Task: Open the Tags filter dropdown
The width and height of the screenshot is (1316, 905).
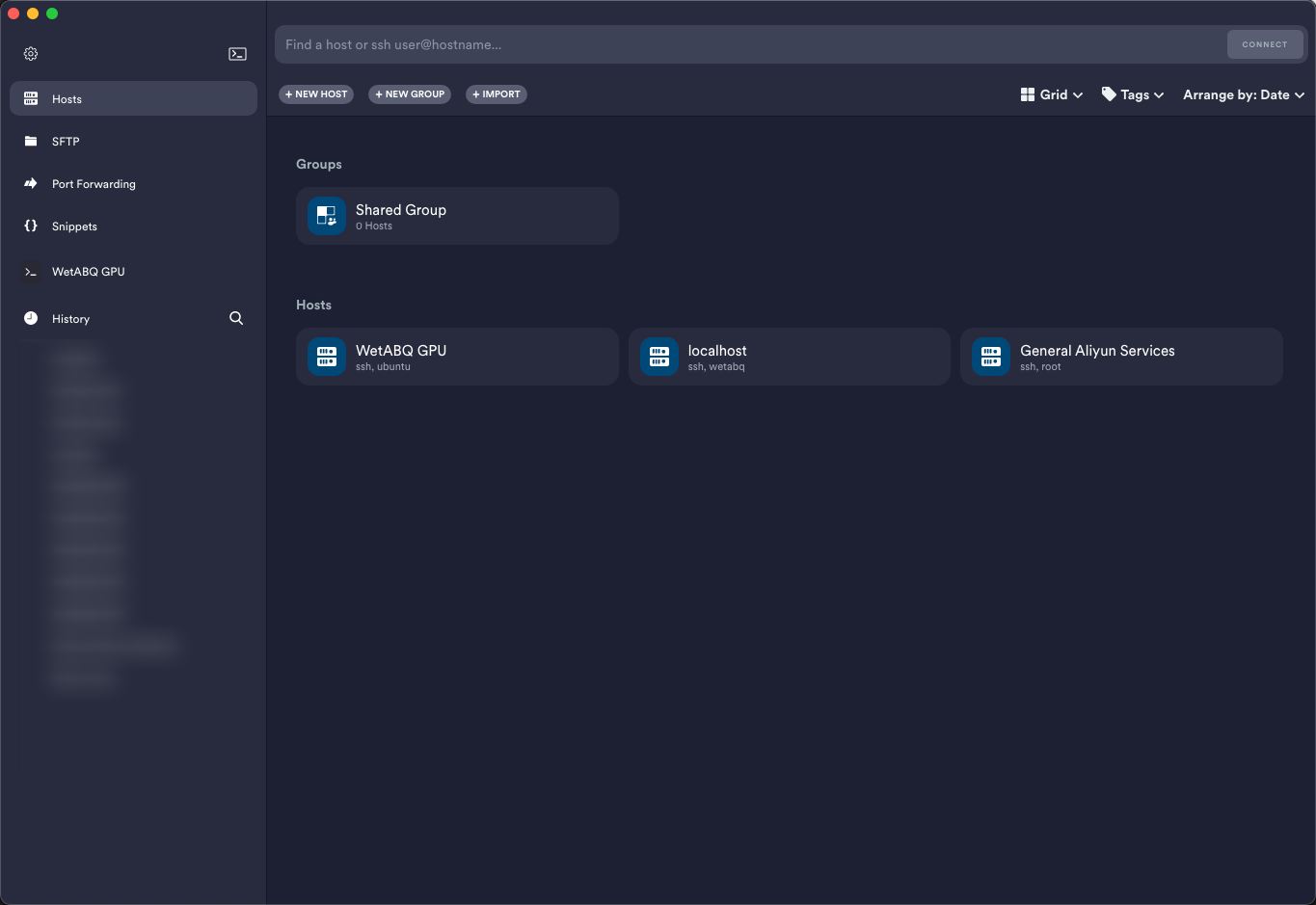Action: tap(1133, 94)
